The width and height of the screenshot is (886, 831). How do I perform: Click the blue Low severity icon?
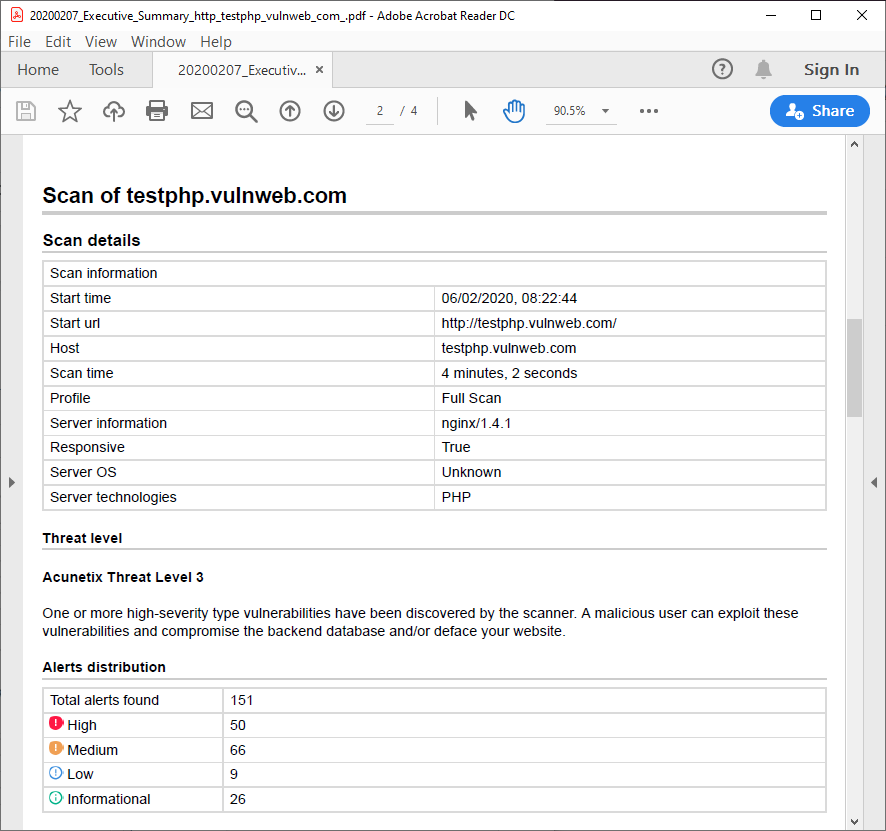[56, 773]
